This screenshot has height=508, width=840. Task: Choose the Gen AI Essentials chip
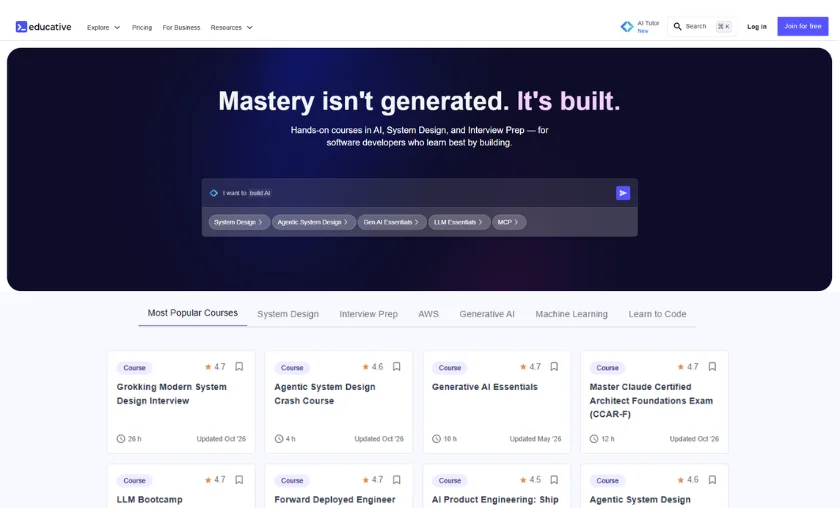click(x=392, y=222)
